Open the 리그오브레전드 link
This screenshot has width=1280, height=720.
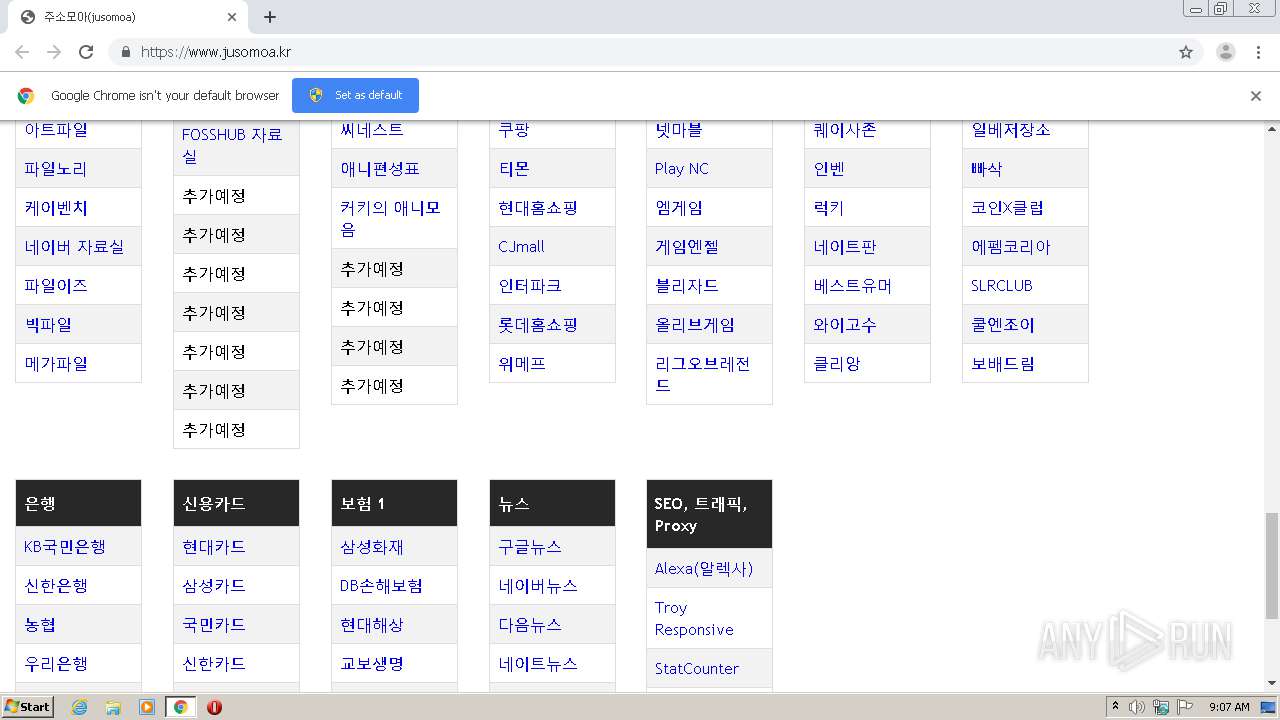pos(703,375)
